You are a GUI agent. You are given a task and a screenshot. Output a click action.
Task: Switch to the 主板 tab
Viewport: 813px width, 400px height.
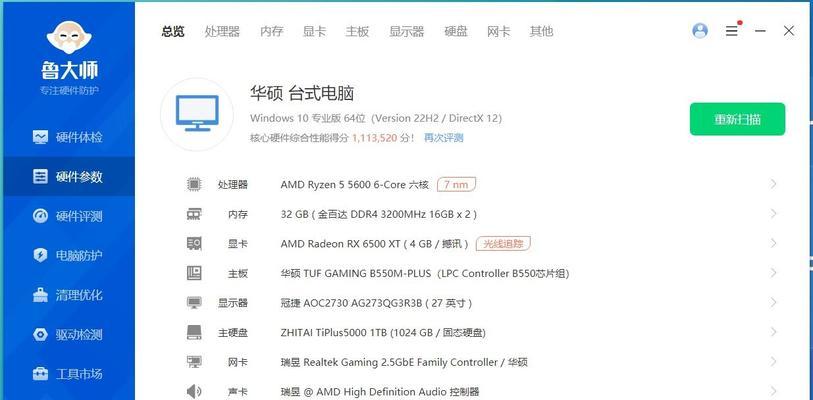coord(357,32)
